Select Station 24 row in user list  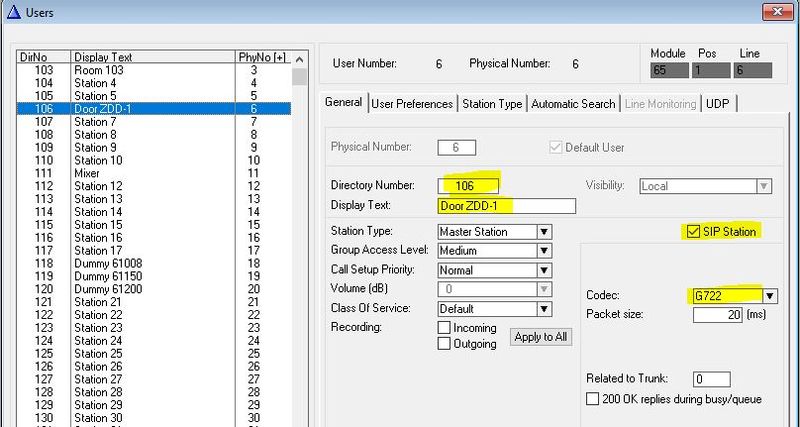point(154,341)
